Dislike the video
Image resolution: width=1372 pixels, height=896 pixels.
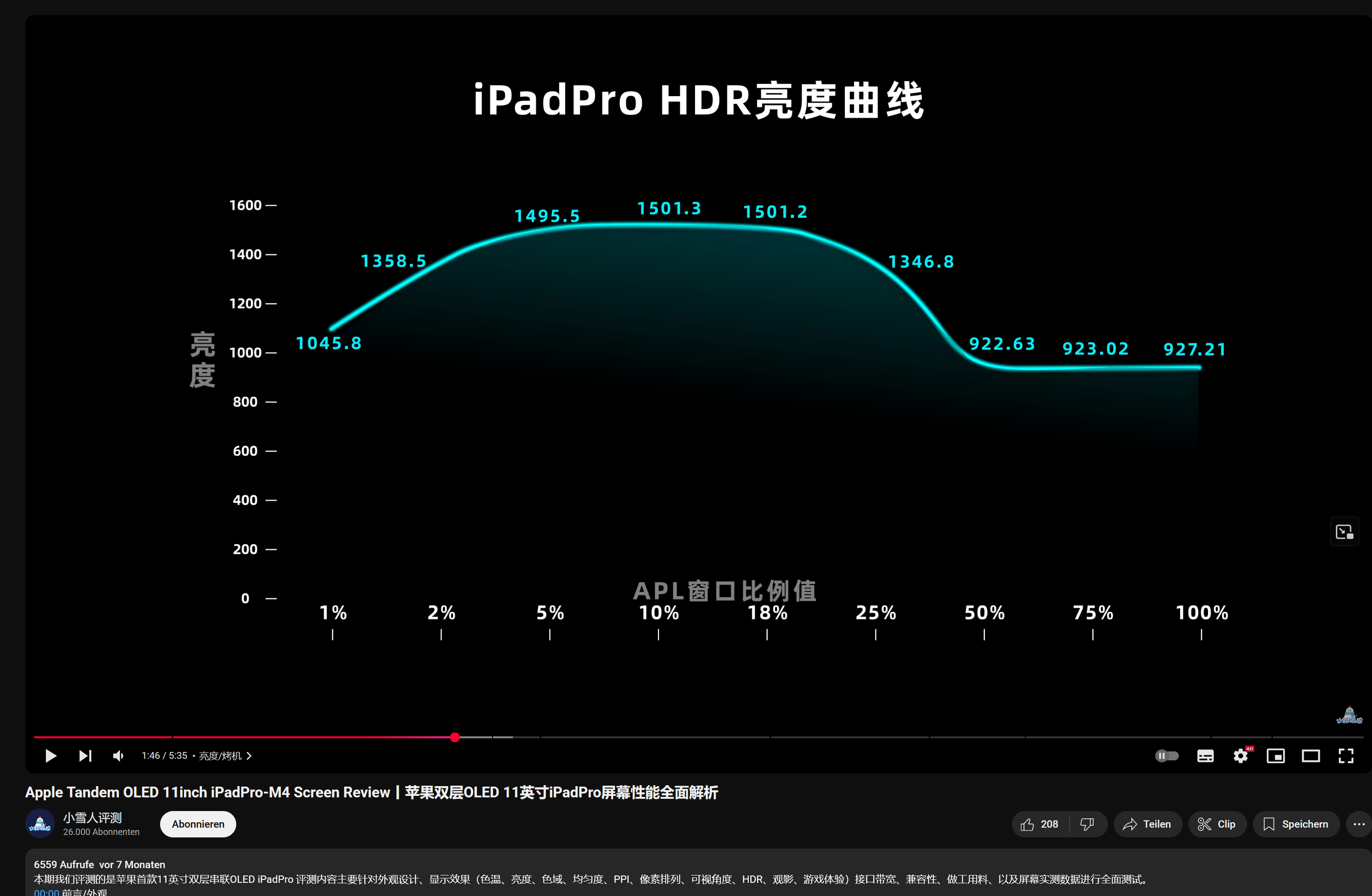[1087, 824]
